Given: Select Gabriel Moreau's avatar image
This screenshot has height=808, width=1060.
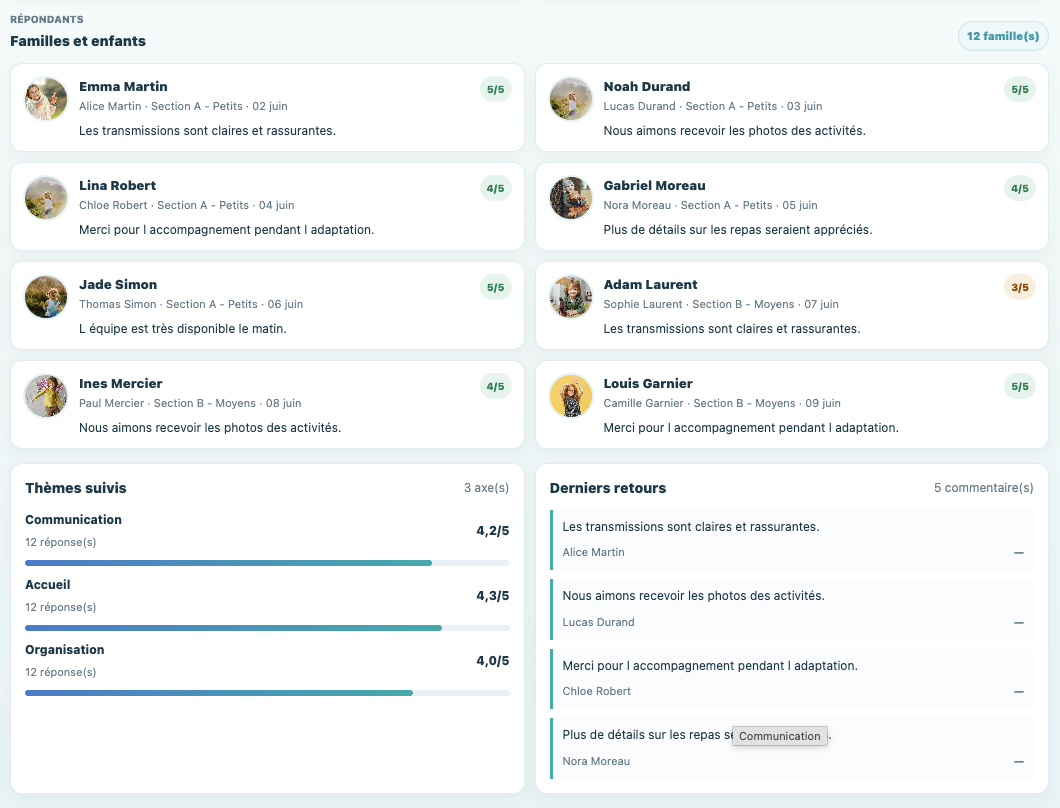Looking at the screenshot, I should [571, 198].
